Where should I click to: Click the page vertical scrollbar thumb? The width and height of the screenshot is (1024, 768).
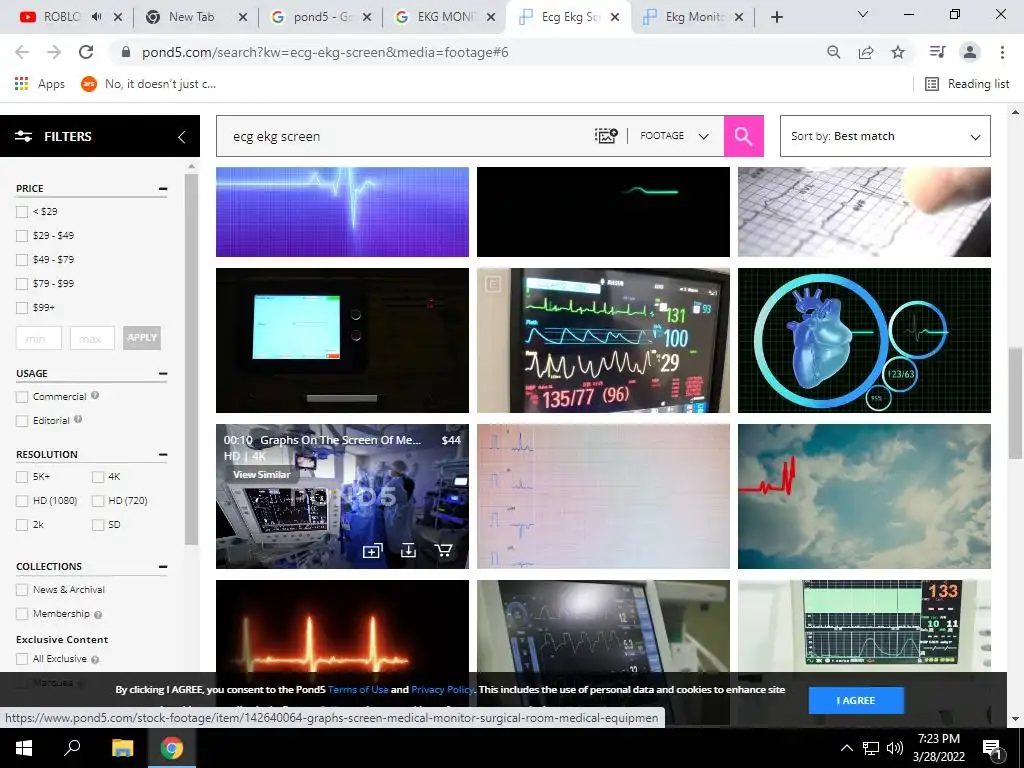coord(1015,403)
